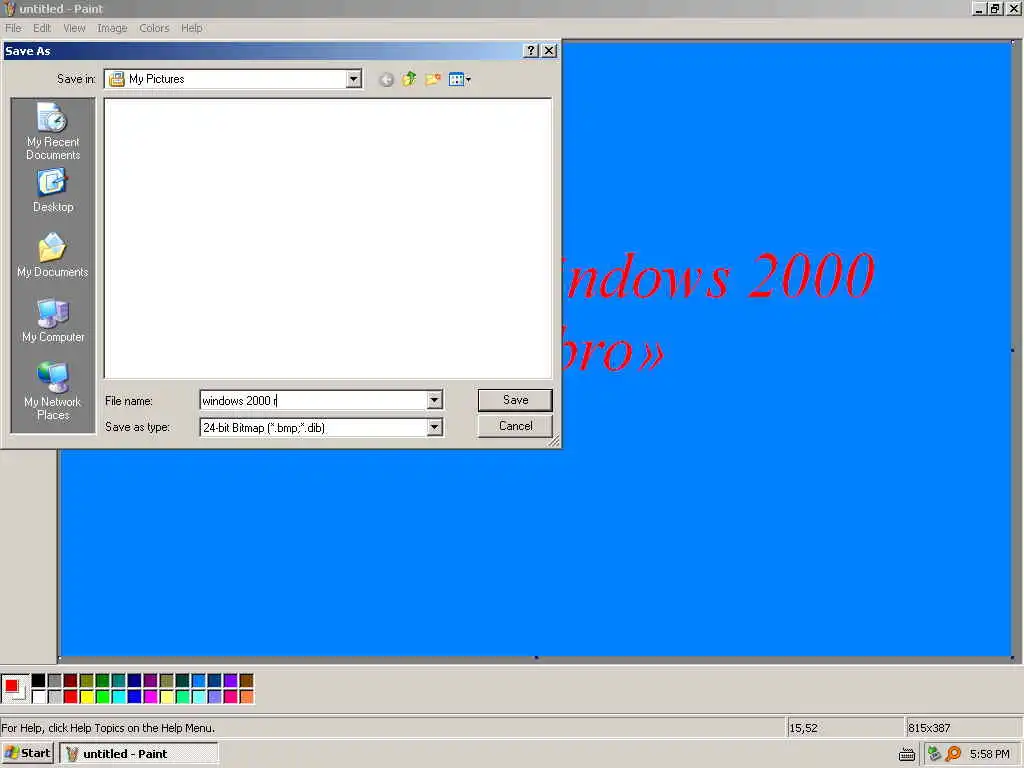Select the yellow color swatch
The width and height of the screenshot is (1024, 768).
[87, 697]
